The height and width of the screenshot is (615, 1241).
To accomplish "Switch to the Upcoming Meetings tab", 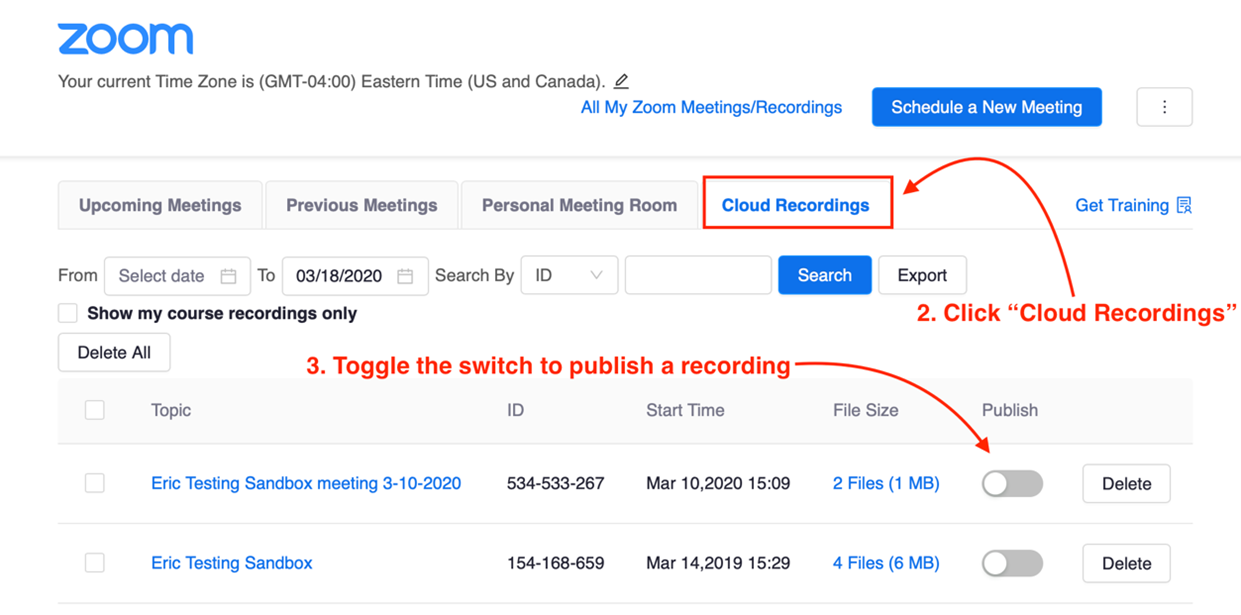I will 160,205.
